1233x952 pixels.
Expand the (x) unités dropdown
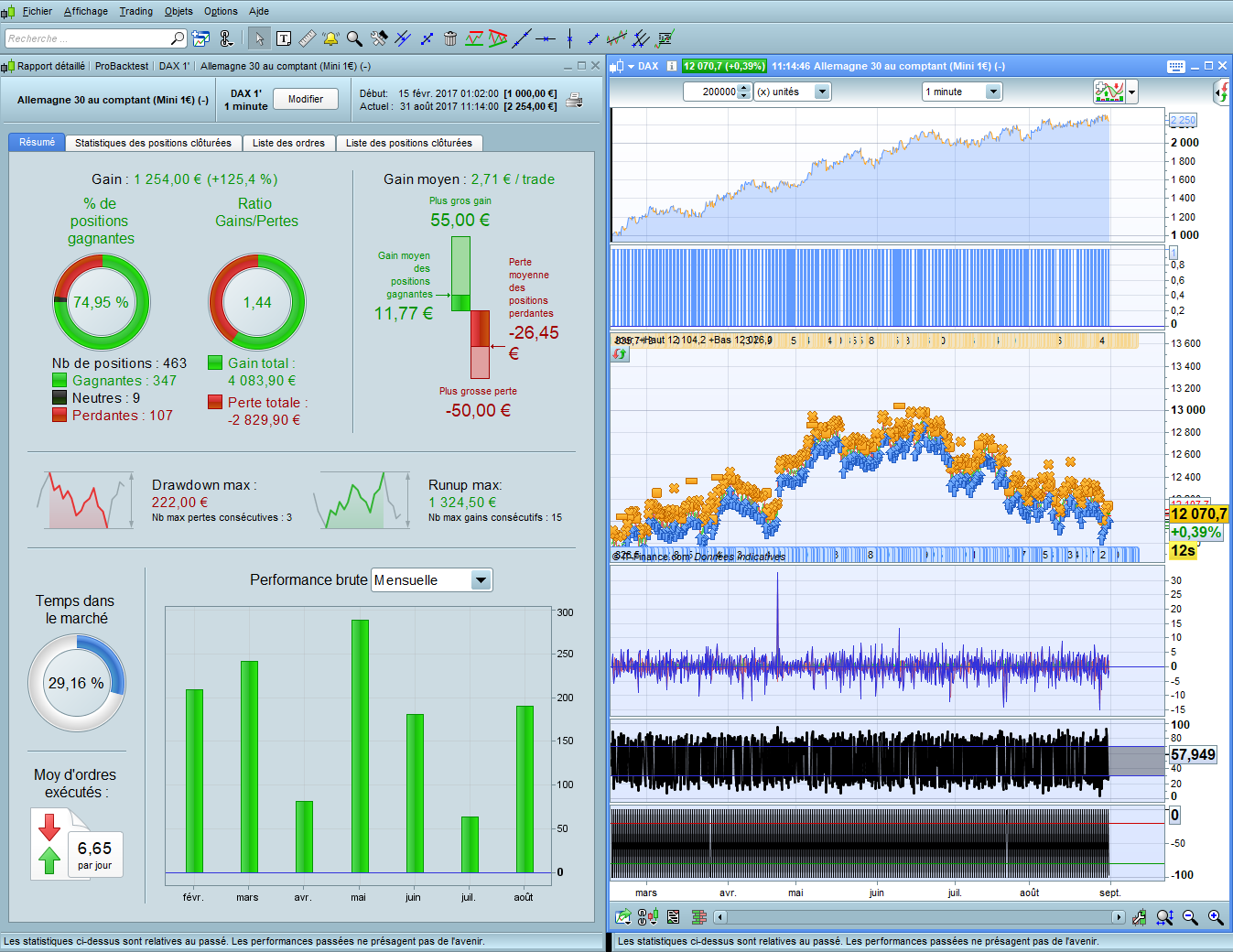[822, 92]
